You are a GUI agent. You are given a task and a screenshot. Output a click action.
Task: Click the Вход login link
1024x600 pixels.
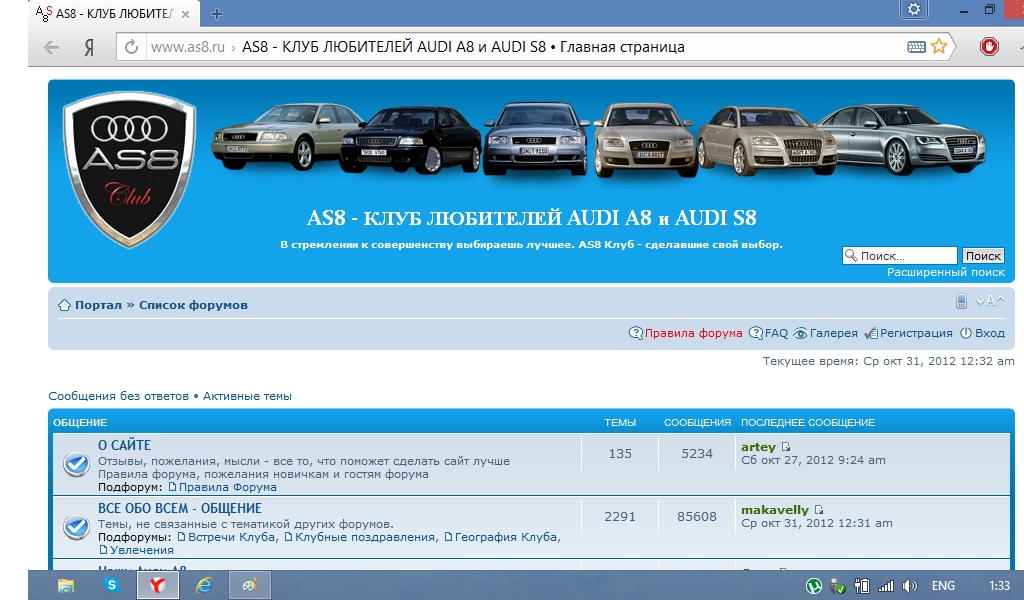(x=982, y=333)
